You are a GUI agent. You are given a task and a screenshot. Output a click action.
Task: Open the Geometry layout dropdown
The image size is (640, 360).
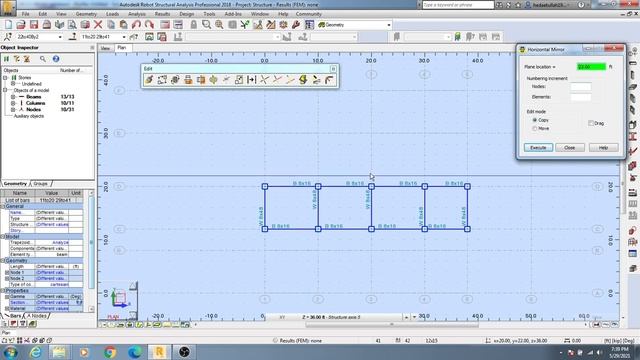(x=389, y=25)
